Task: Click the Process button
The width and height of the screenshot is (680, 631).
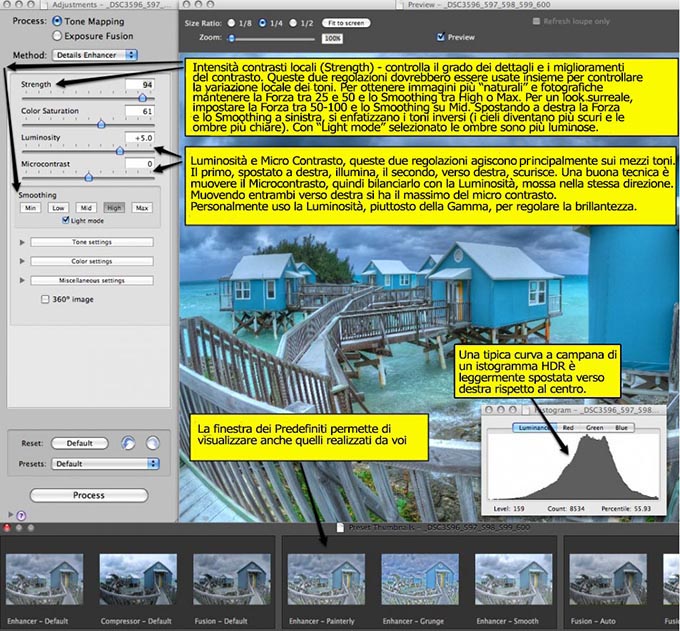Action: coord(89,495)
